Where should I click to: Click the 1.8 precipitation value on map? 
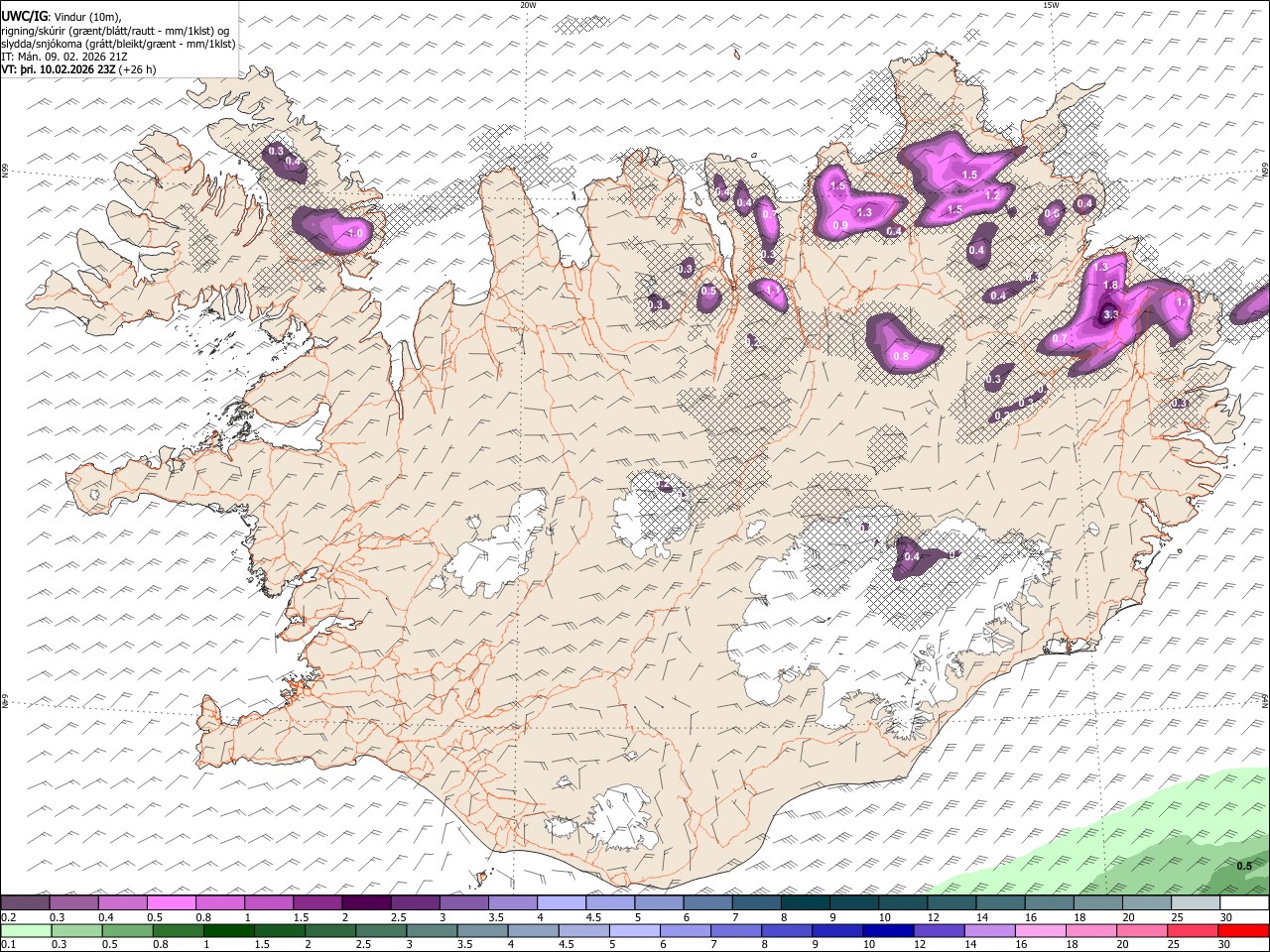pos(1110,286)
